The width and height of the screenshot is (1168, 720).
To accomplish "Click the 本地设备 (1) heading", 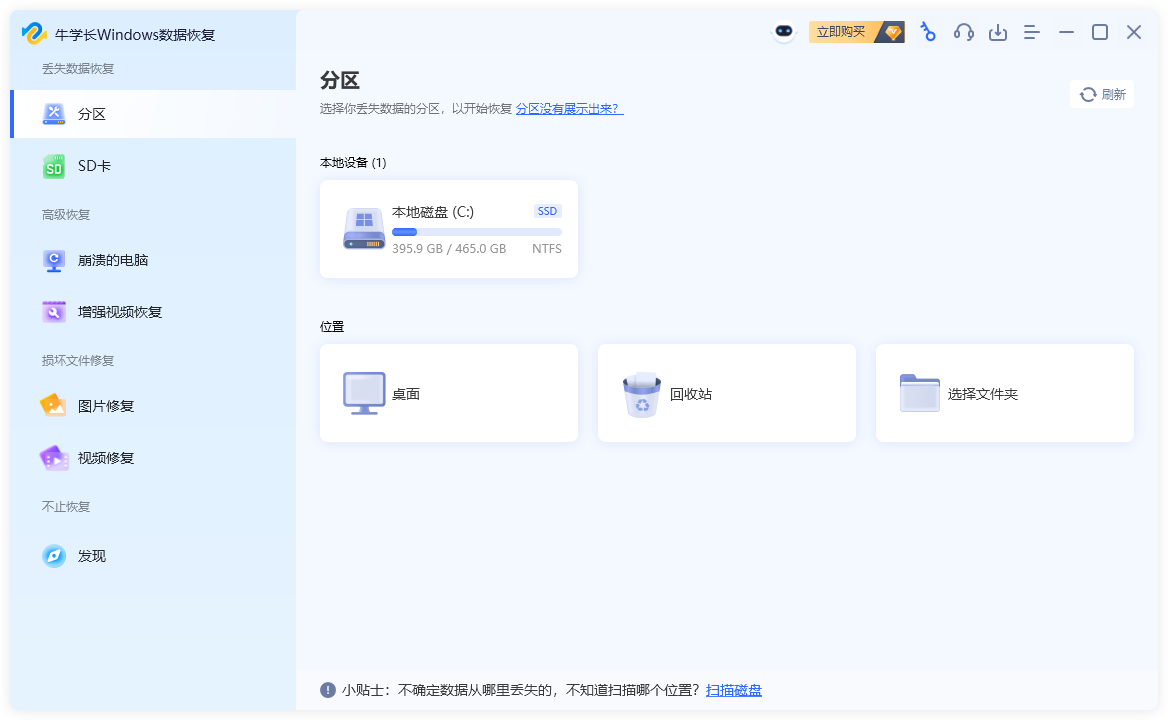I will 353,162.
